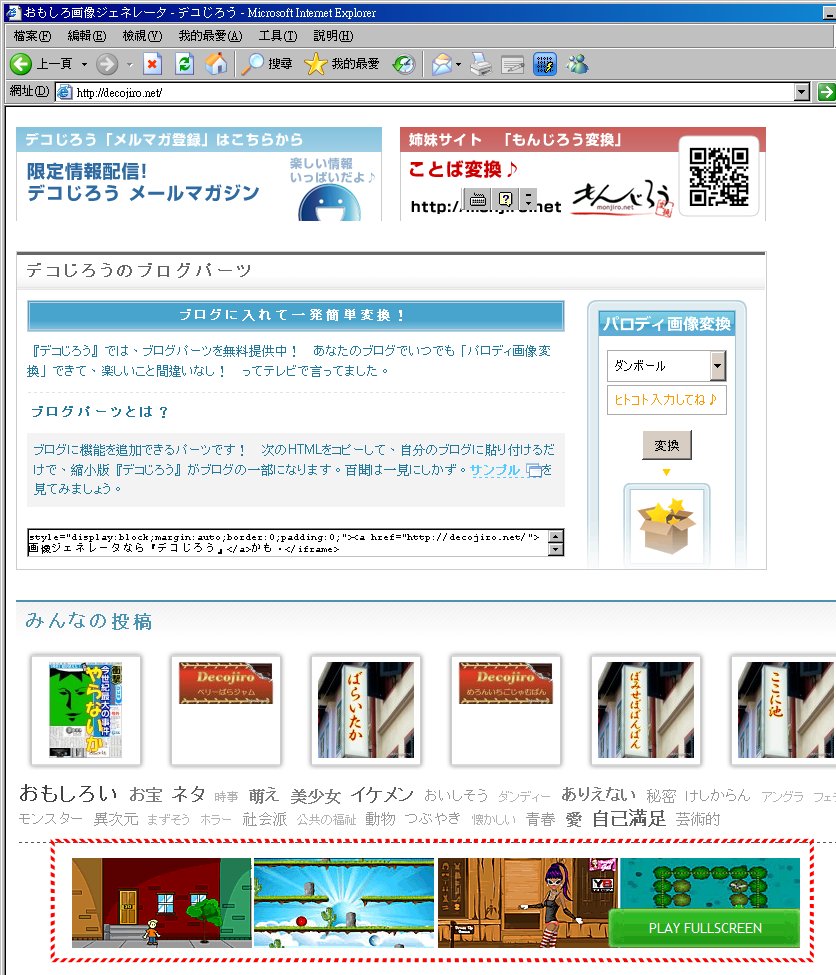Screen dimensions: 836x975
Task: Click the おもしろい tag
Action: [68, 793]
